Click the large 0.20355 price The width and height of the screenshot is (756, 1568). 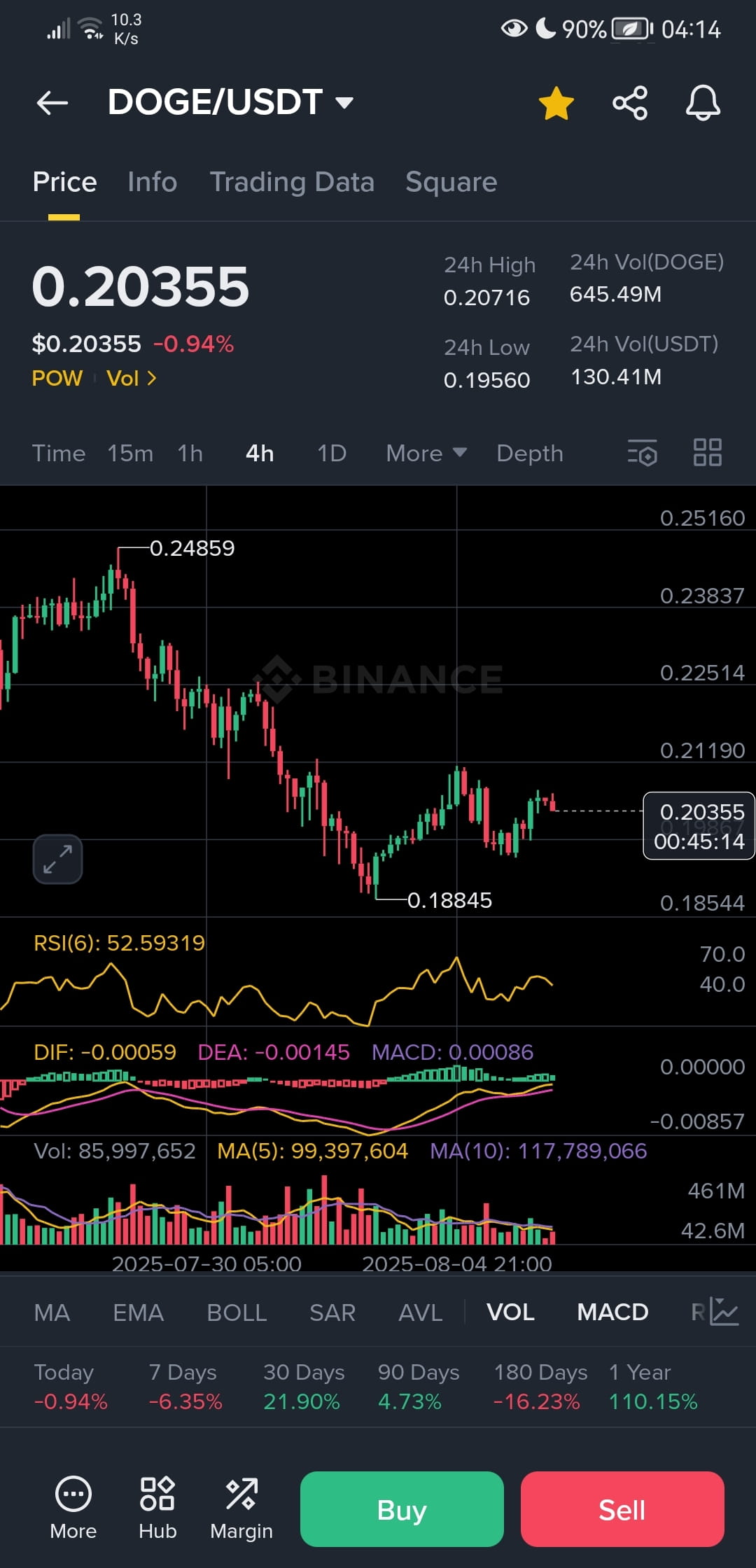click(x=141, y=287)
